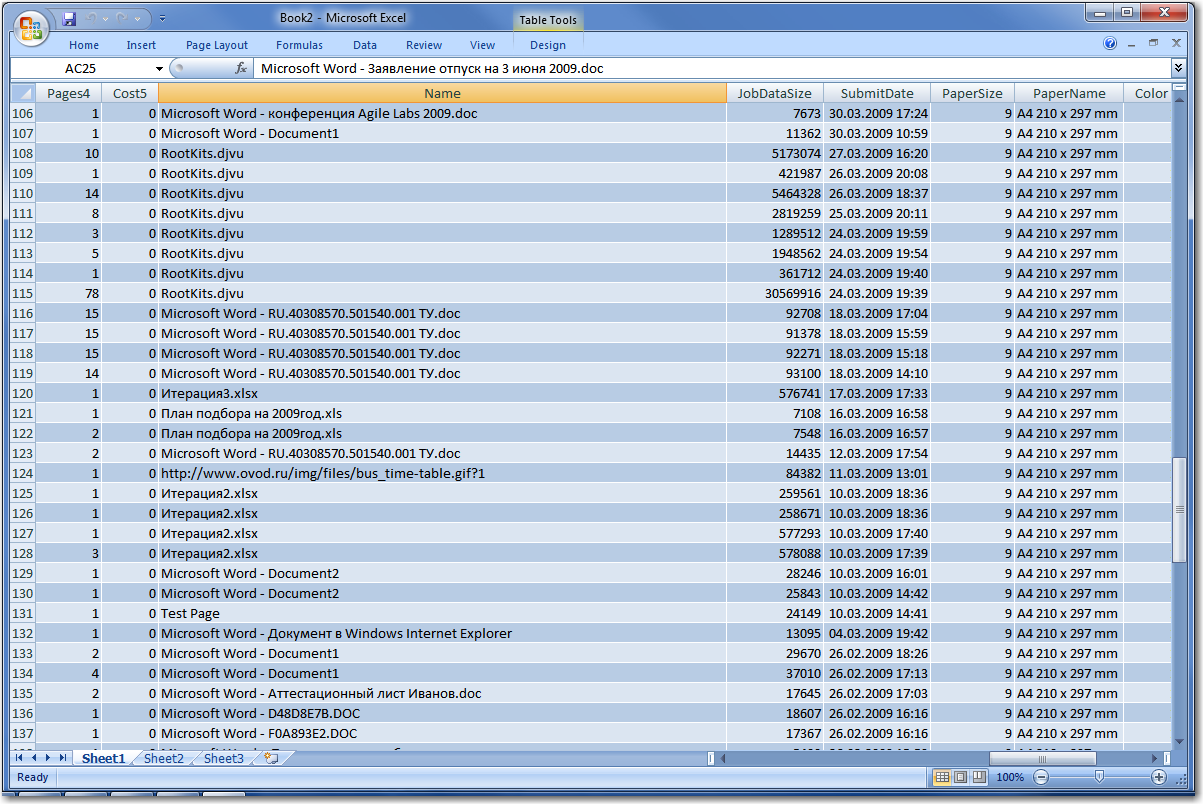The width and height of the screenshot is (1203, 804).
Task: Click previous sheet navigation arrow
Action: coord(35,759)
